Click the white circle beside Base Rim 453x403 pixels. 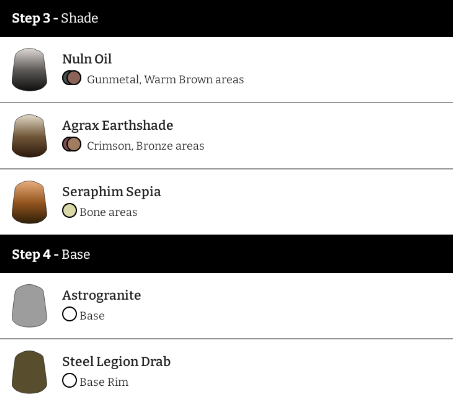pos(69,381)
